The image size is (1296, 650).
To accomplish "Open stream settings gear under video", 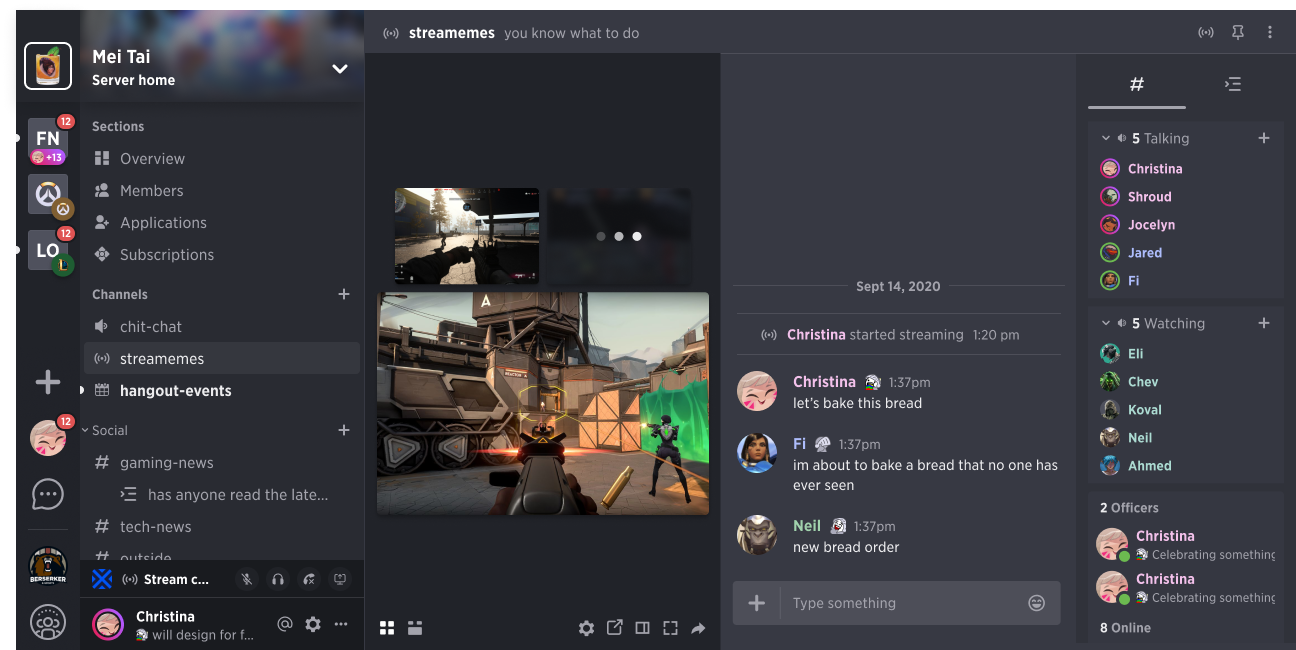I will point(587,628).
